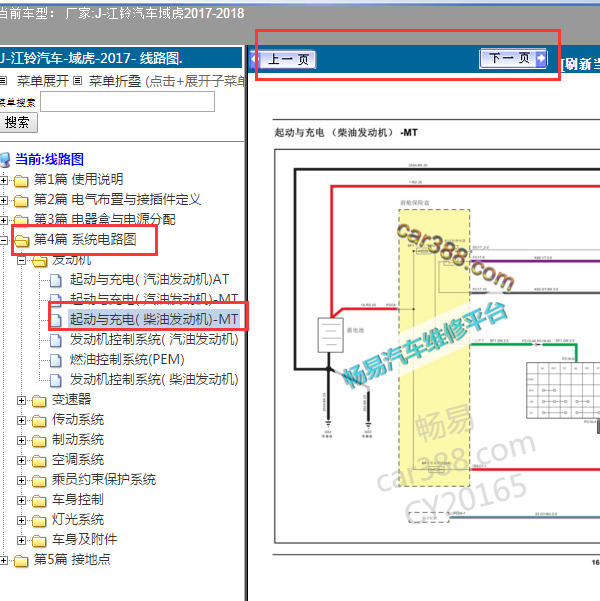Expand the 变速器 folder
The image size is (600, 601).
21,400
